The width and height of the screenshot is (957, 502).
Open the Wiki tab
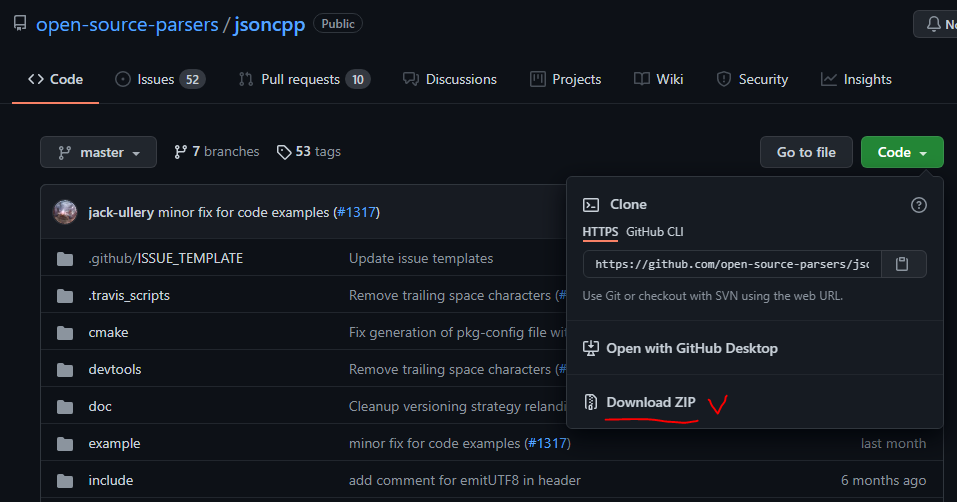(659, 79)
